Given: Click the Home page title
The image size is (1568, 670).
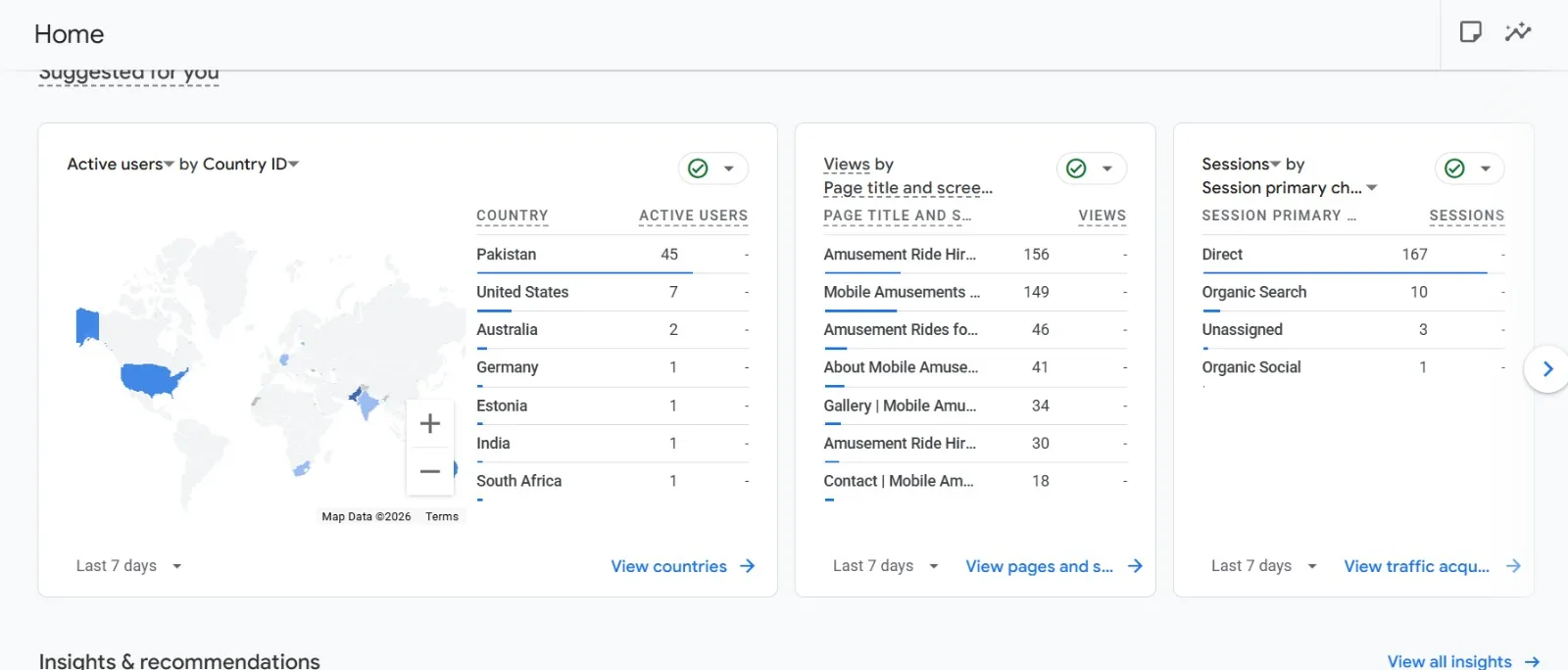Looking at the screenshot, I should pos(69,34).
